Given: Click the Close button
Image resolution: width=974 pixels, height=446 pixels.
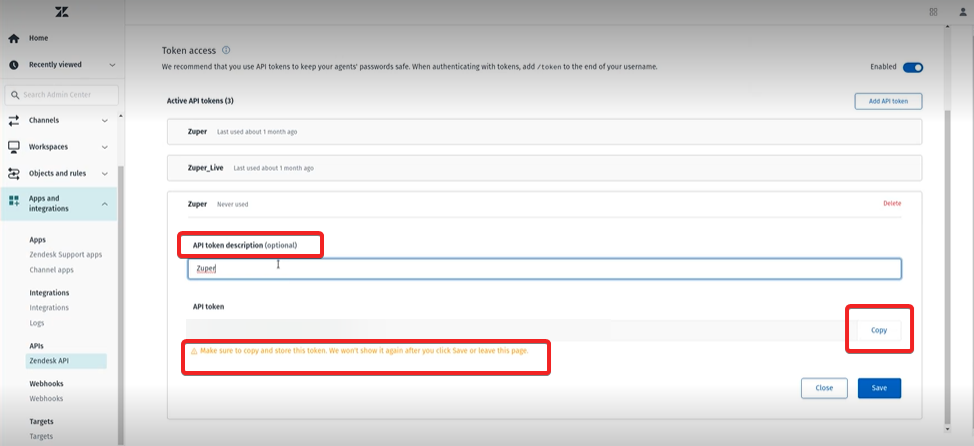Looking at the screenshot, I should coord(824,388).
